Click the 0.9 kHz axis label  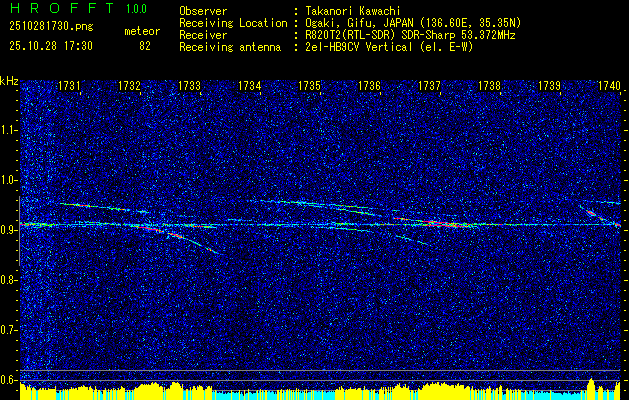click(8, 230)
